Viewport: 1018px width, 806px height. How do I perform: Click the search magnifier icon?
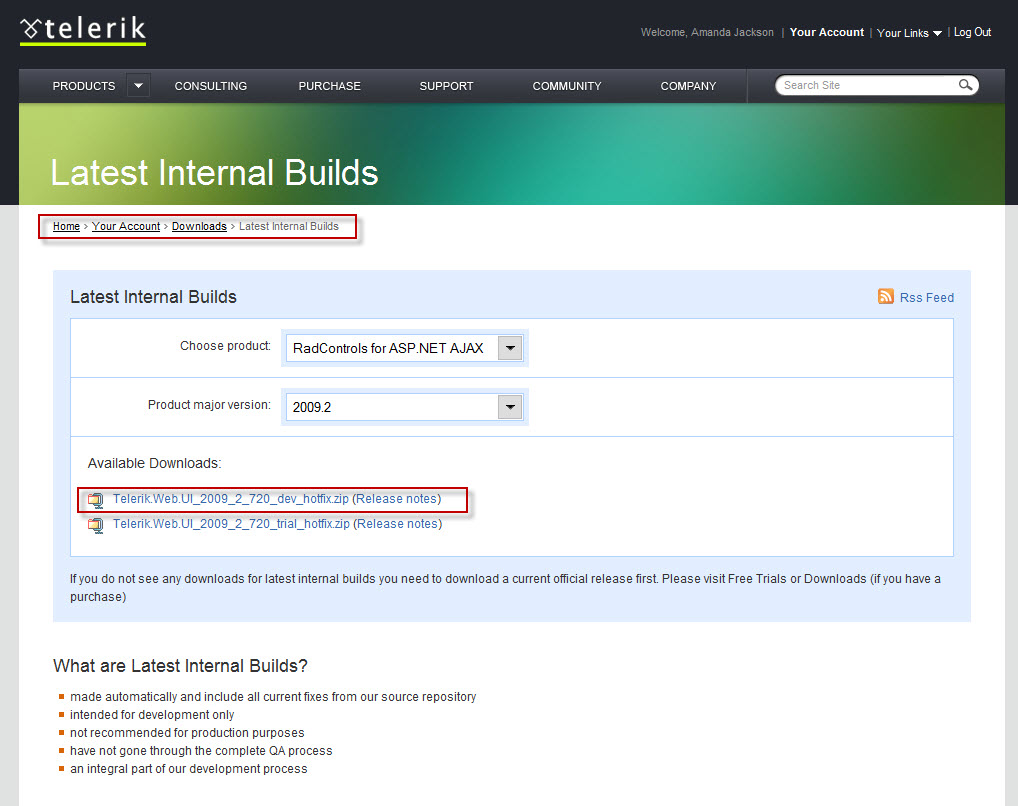point(965,85)
